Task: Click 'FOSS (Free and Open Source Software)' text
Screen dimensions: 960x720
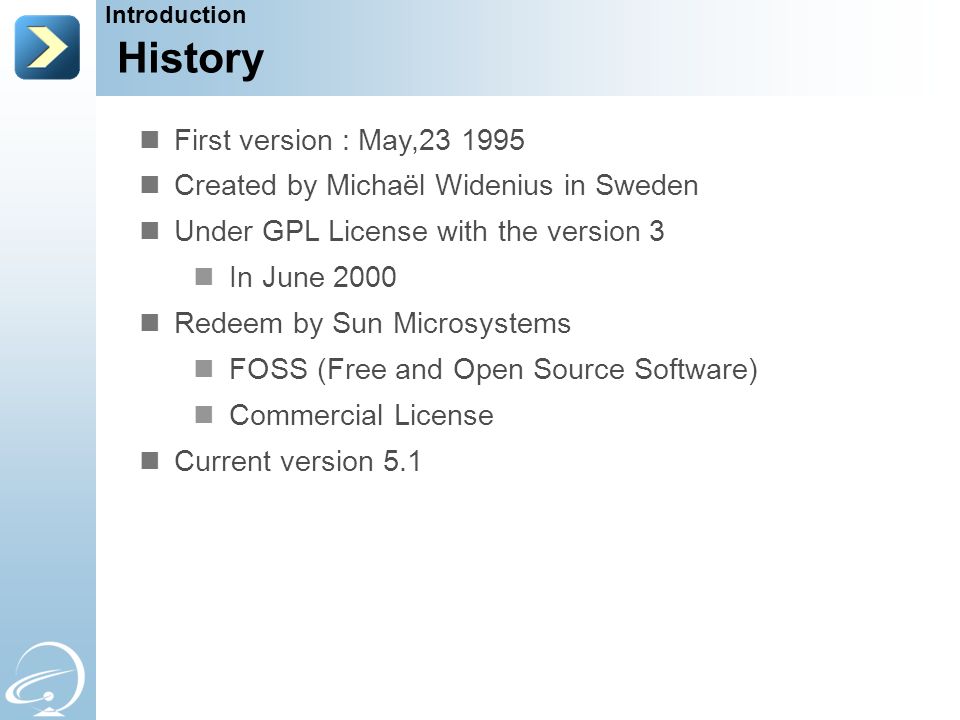Action: [493, 369]
